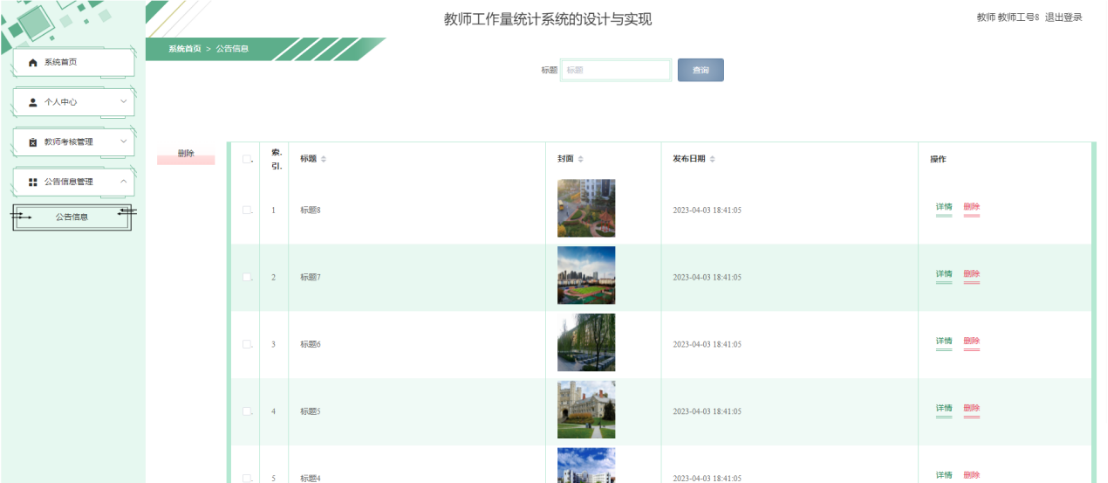Open the 教师考核管理 sidebar menu
This screenshot has height=483, width=1108.
click(x=73, y=142)
